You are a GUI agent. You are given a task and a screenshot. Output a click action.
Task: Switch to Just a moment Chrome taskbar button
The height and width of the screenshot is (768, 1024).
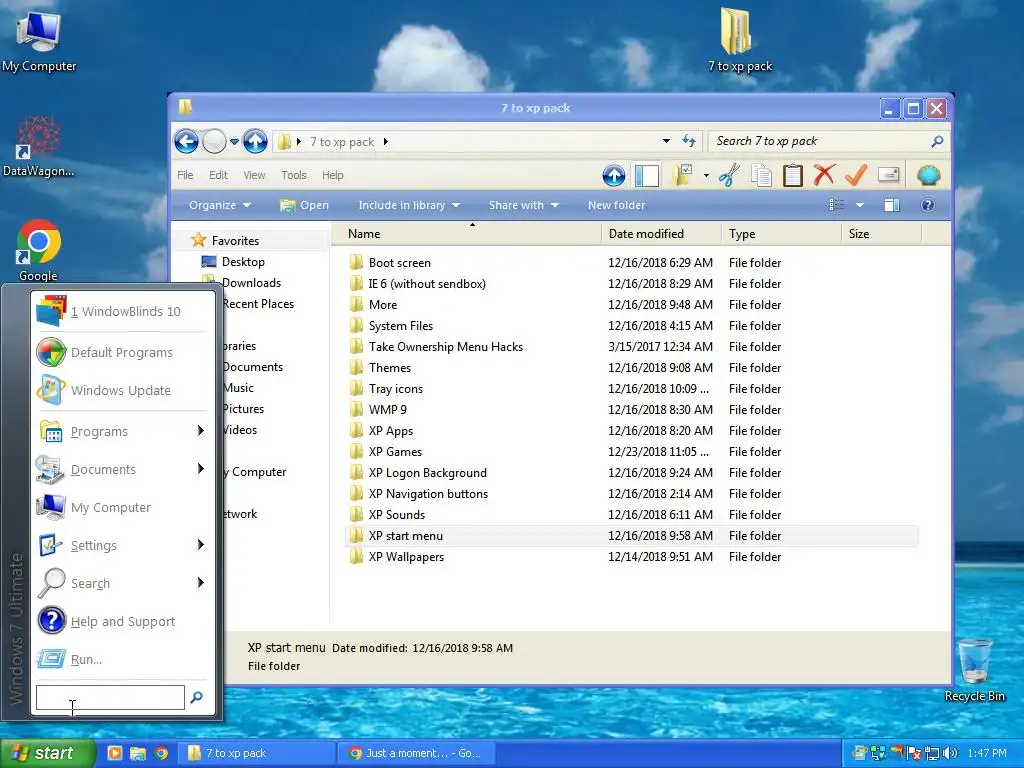tap(418, 753)
